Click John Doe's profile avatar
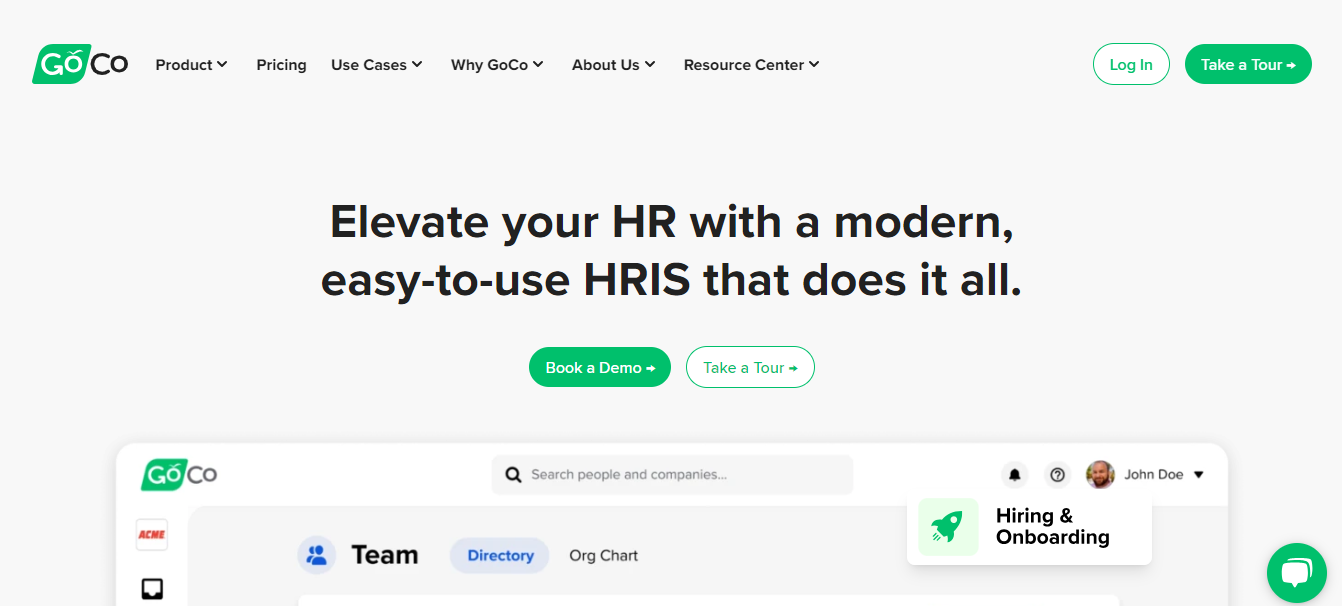This screenshot has width=1342, height=606. pyautogui.click(x=1100, y=475)
